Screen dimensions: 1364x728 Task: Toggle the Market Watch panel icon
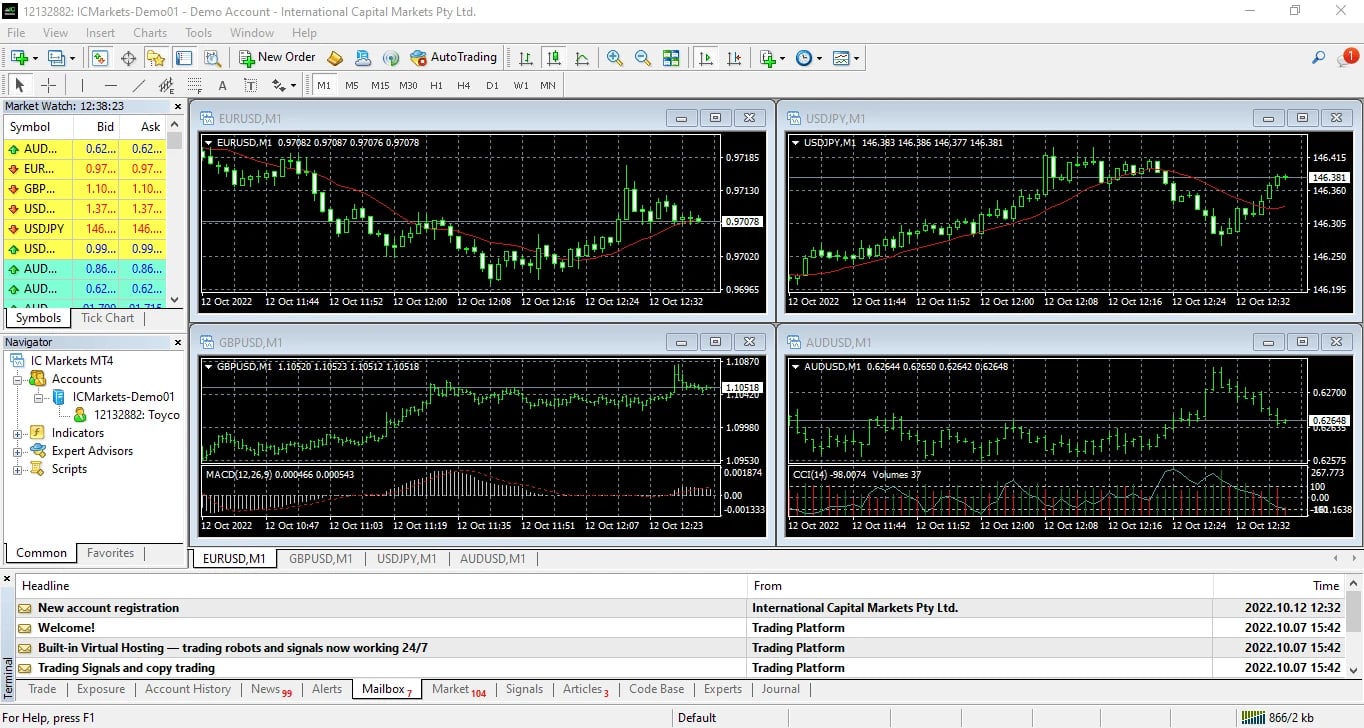[100, 58]
